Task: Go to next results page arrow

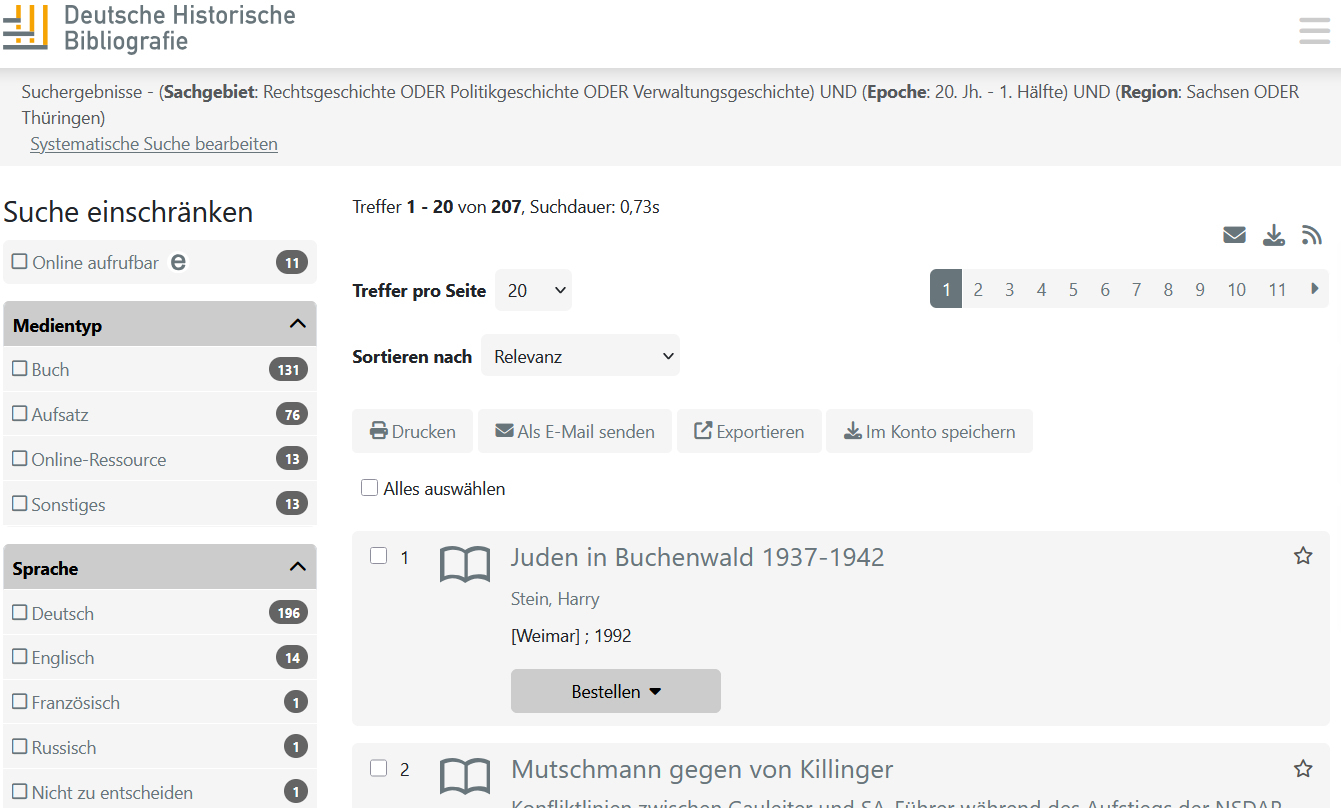Action: click(x=1315, y=289)
